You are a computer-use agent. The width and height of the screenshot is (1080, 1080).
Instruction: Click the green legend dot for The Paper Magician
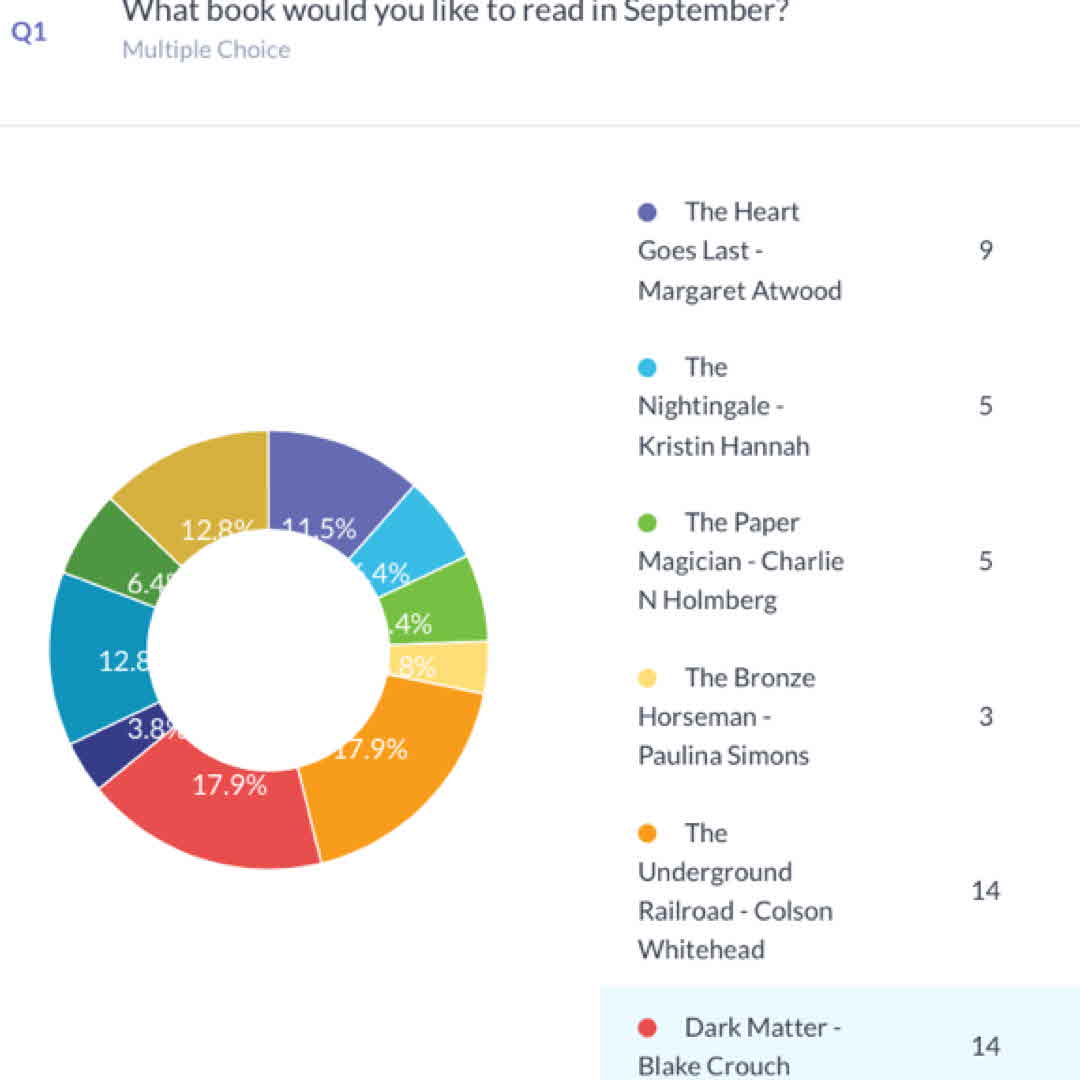coord(647,523)
